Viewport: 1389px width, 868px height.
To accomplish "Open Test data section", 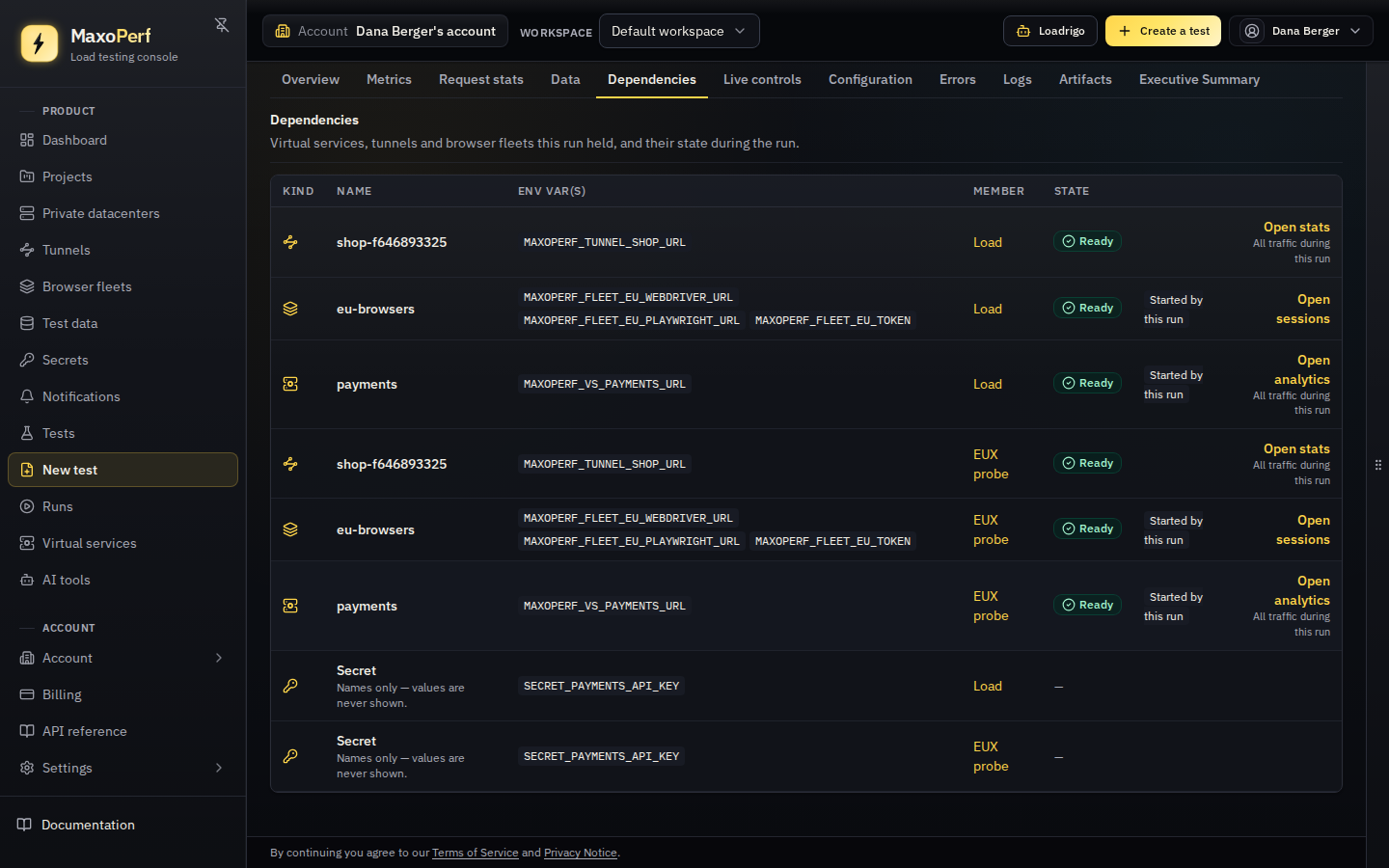I will (x=123, y=323).
